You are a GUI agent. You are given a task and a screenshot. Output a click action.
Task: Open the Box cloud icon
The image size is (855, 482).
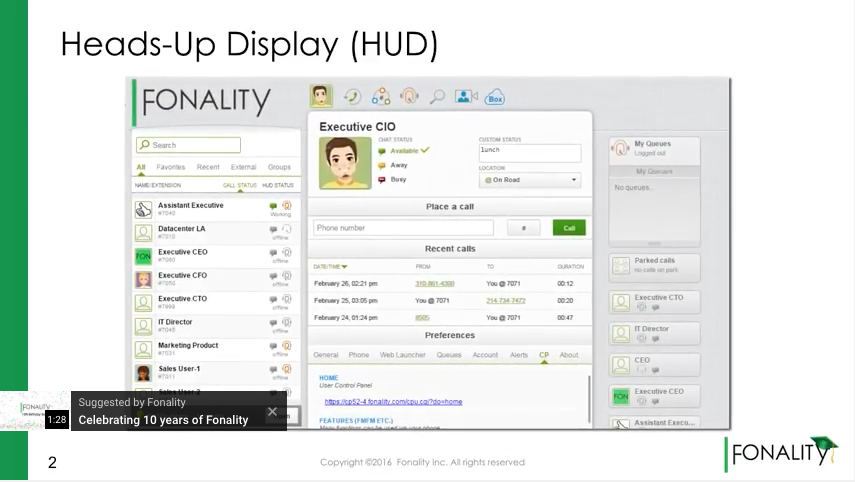click(x=495, y=98)
